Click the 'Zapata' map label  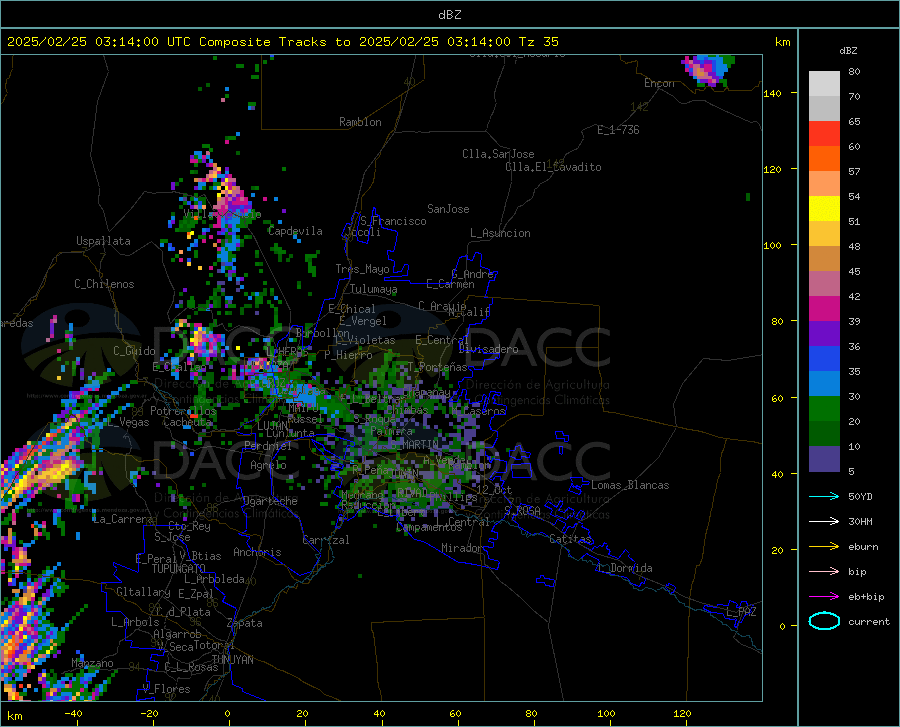coord(245,623)
